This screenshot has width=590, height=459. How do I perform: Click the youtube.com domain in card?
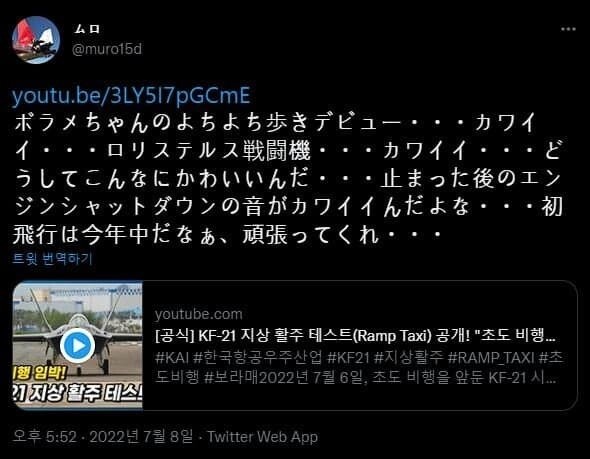click(199, 314)
